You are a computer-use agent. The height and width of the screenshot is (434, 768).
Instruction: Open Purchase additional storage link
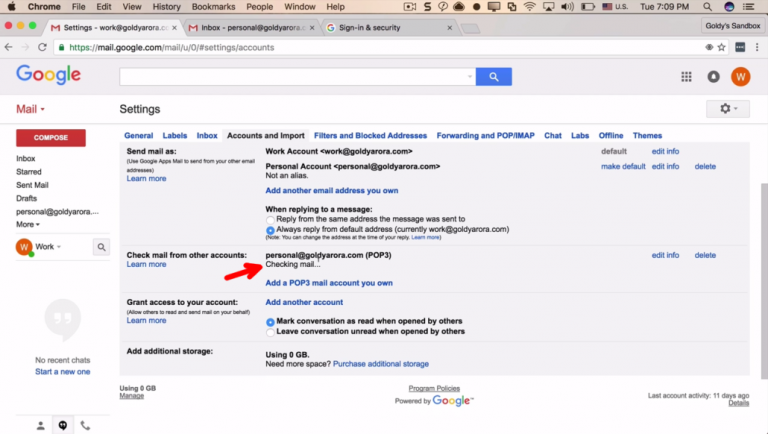381,364
